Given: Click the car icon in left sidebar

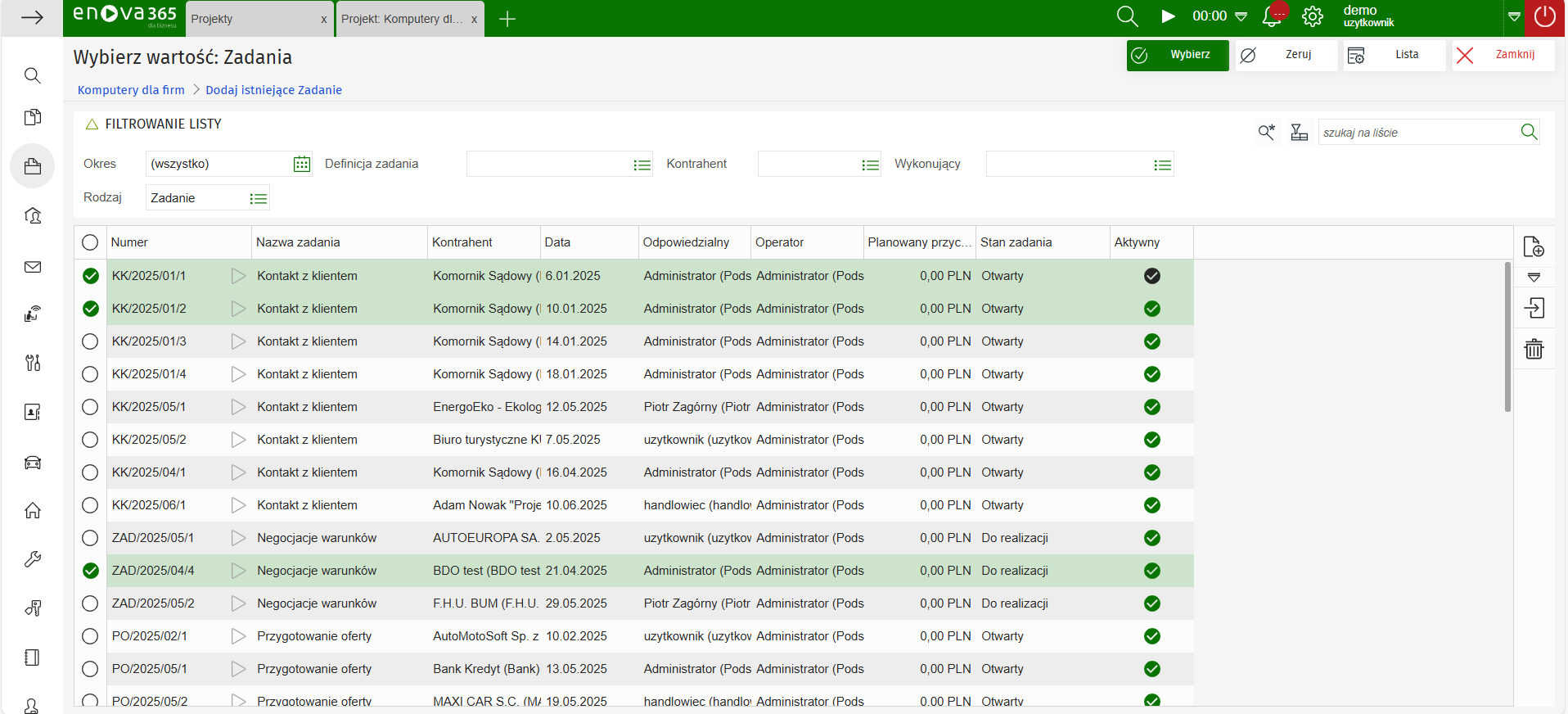Looking at the screenshot, I should (33, 463).
